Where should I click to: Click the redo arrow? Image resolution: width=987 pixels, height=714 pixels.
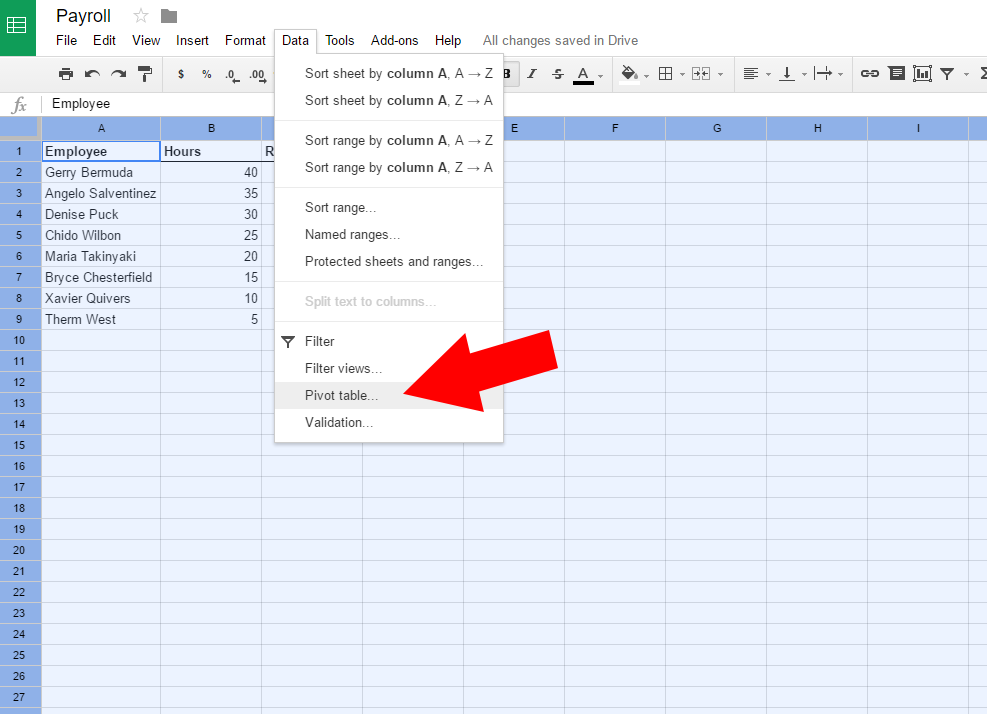(118, 74)
